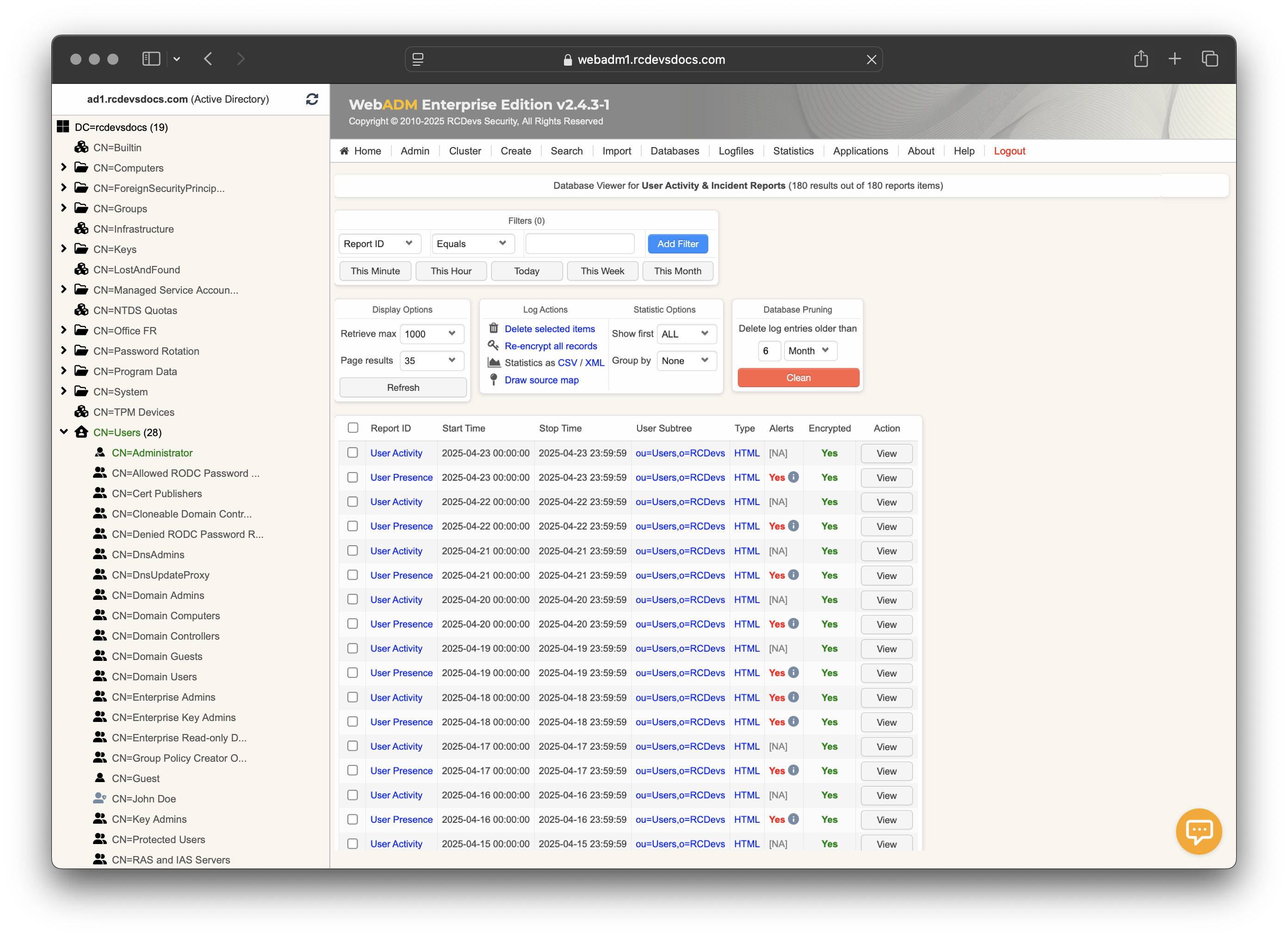Viewport: 1288px width, 937px height.
Task: Open the Page results 35 dropdown
Action: [432, 360]
